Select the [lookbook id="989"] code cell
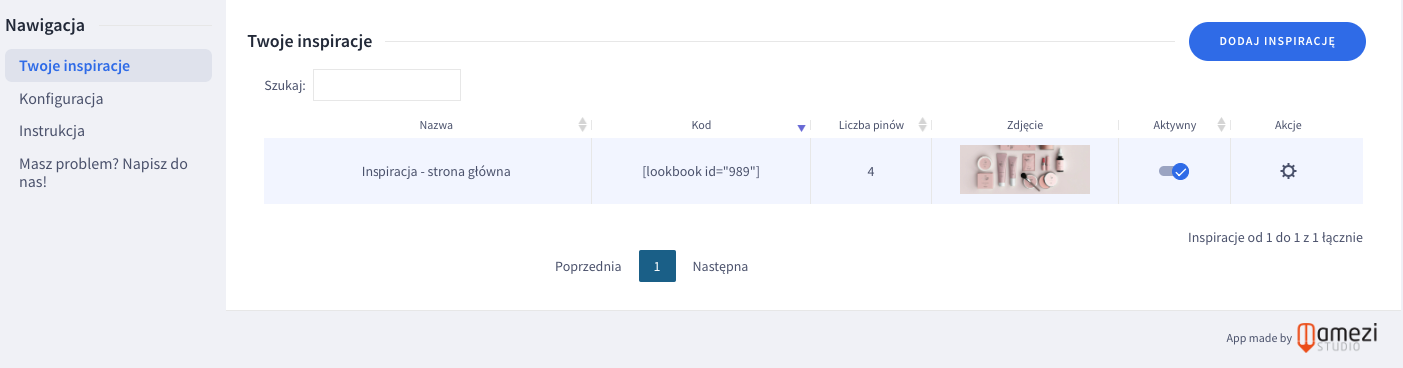Image resolution: width=1403 pixels, height=368 pixels. (x=701, y=171)
